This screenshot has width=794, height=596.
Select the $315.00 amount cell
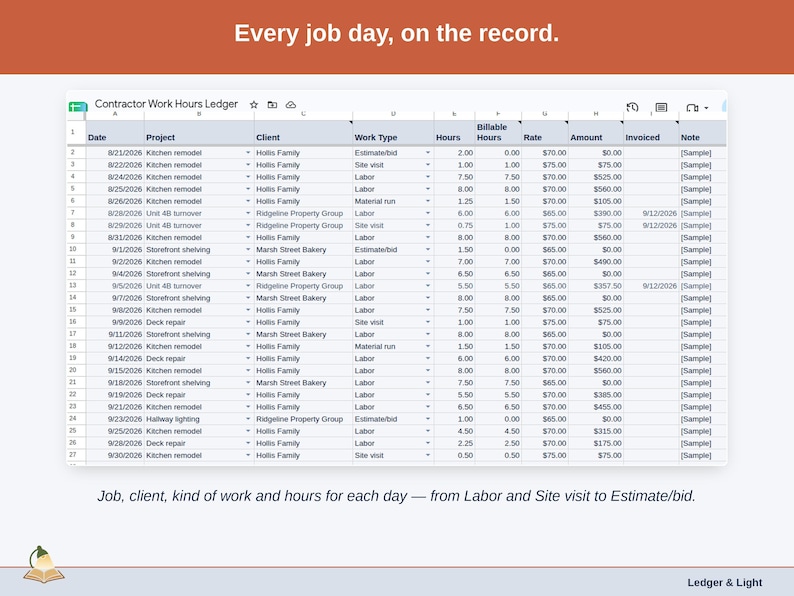pyautogui.click(x=596, y=431)
